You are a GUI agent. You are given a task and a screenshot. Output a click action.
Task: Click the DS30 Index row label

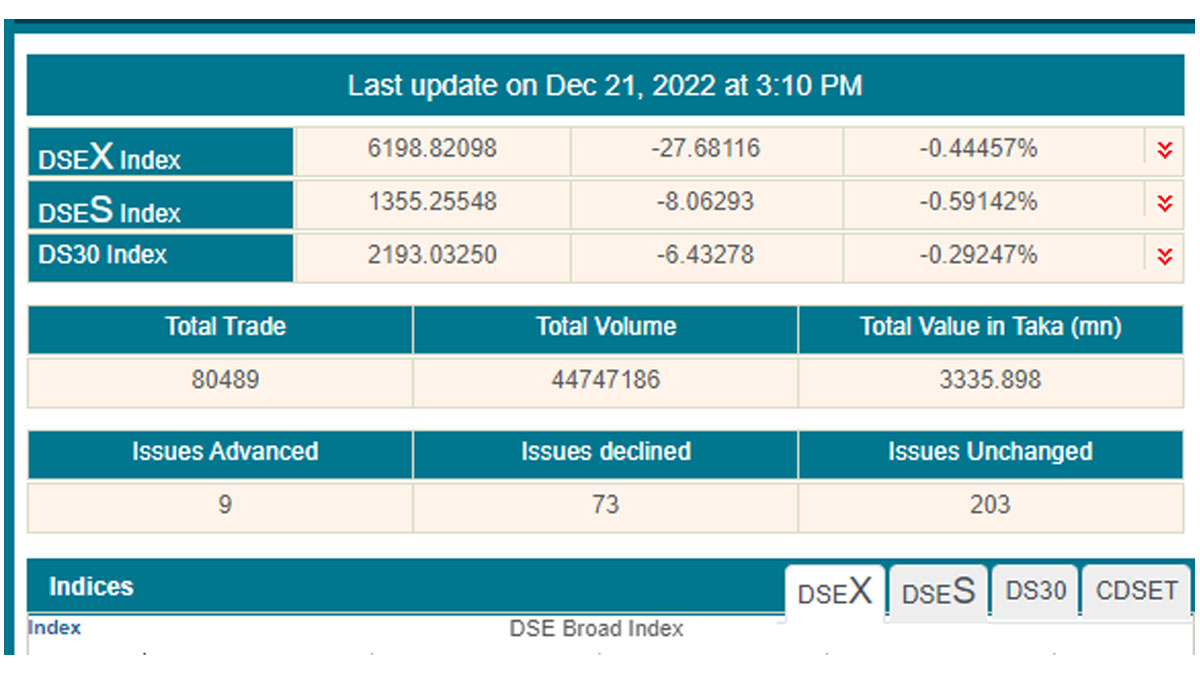click(102, 254)
